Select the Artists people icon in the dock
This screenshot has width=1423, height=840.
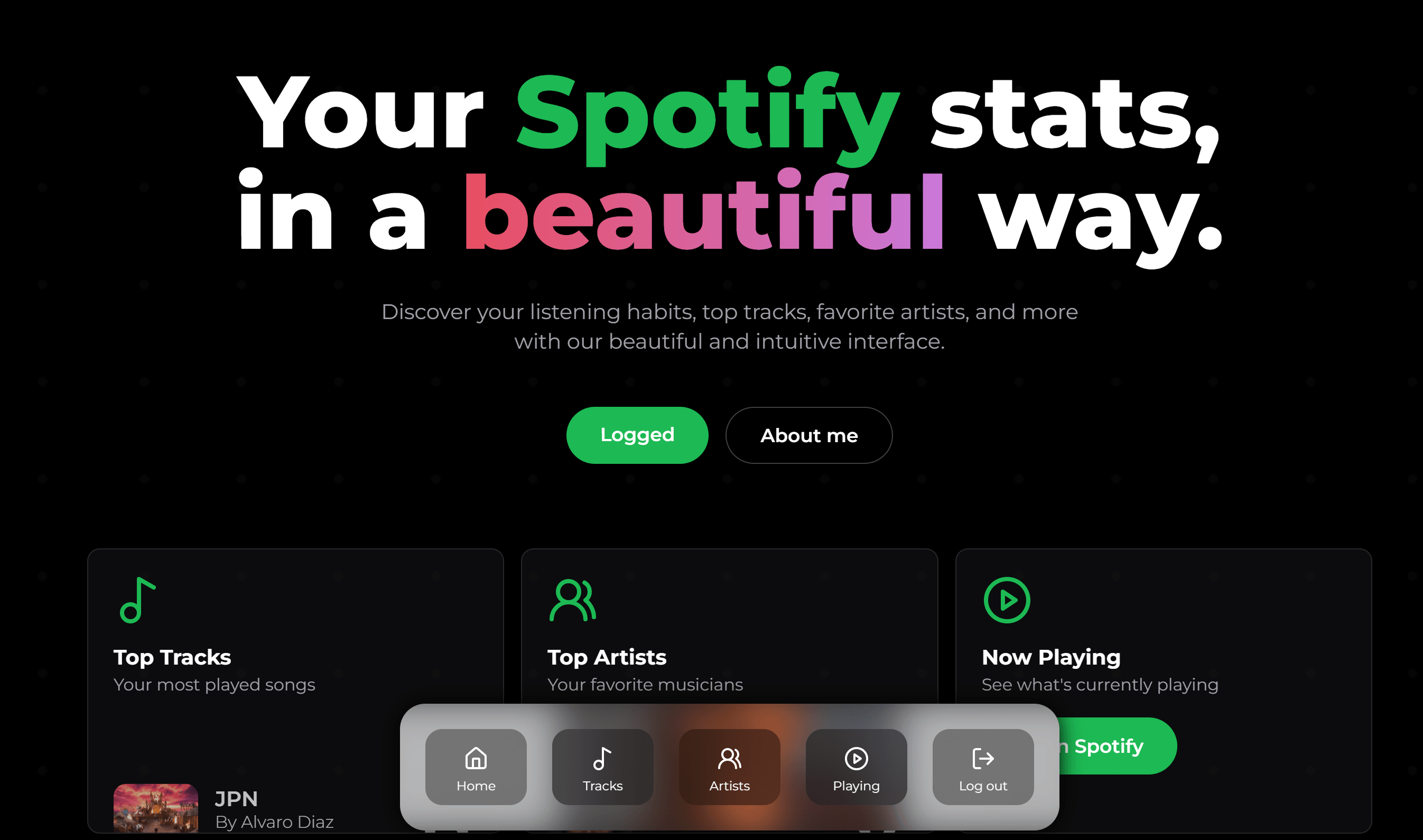[x=729, y=759]
